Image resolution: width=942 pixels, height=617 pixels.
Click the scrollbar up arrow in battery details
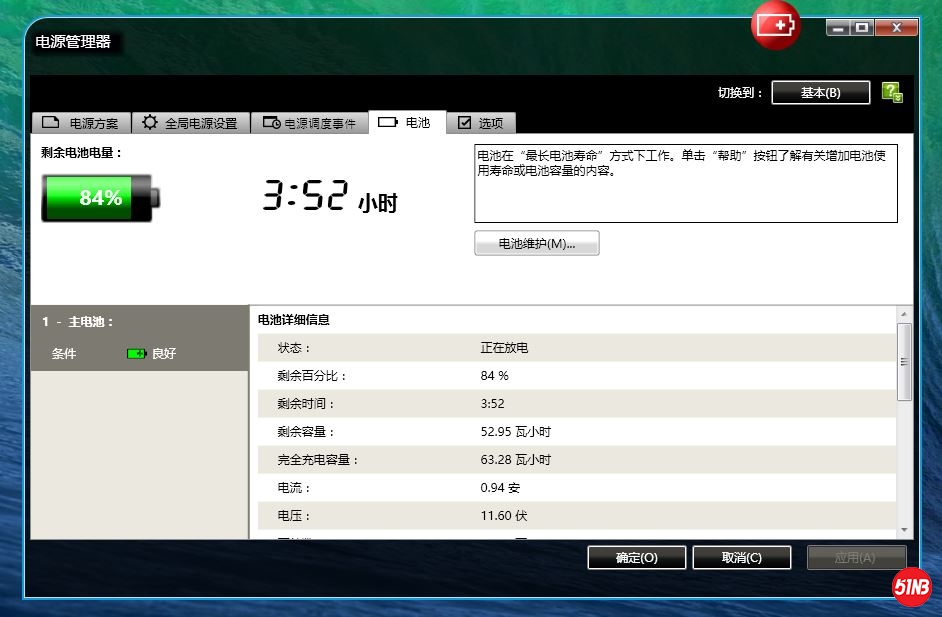pyautogui.click(x=904, y=314)
